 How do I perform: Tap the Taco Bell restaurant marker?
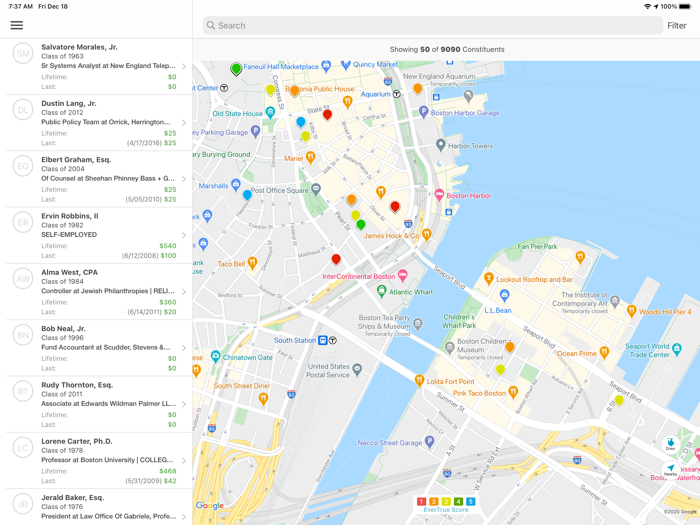pos(252,263)
